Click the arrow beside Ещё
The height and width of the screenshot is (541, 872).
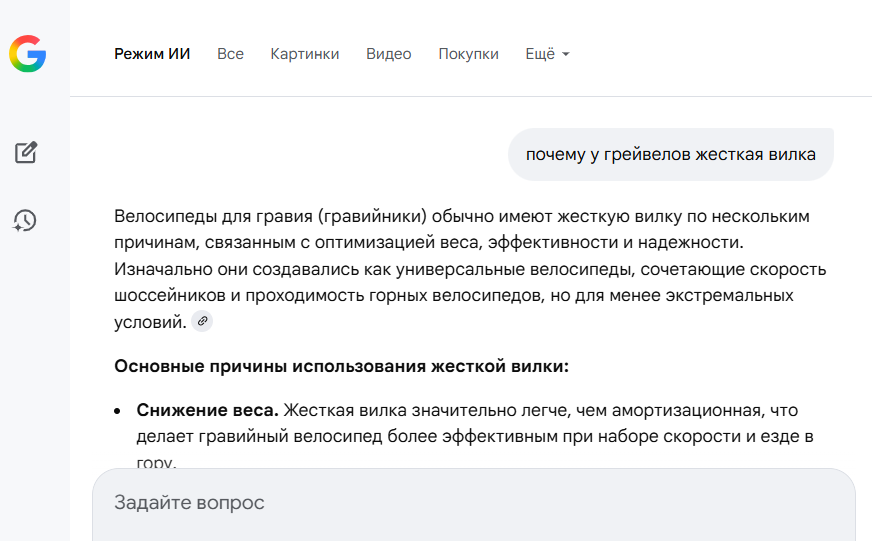pos(566,55)
